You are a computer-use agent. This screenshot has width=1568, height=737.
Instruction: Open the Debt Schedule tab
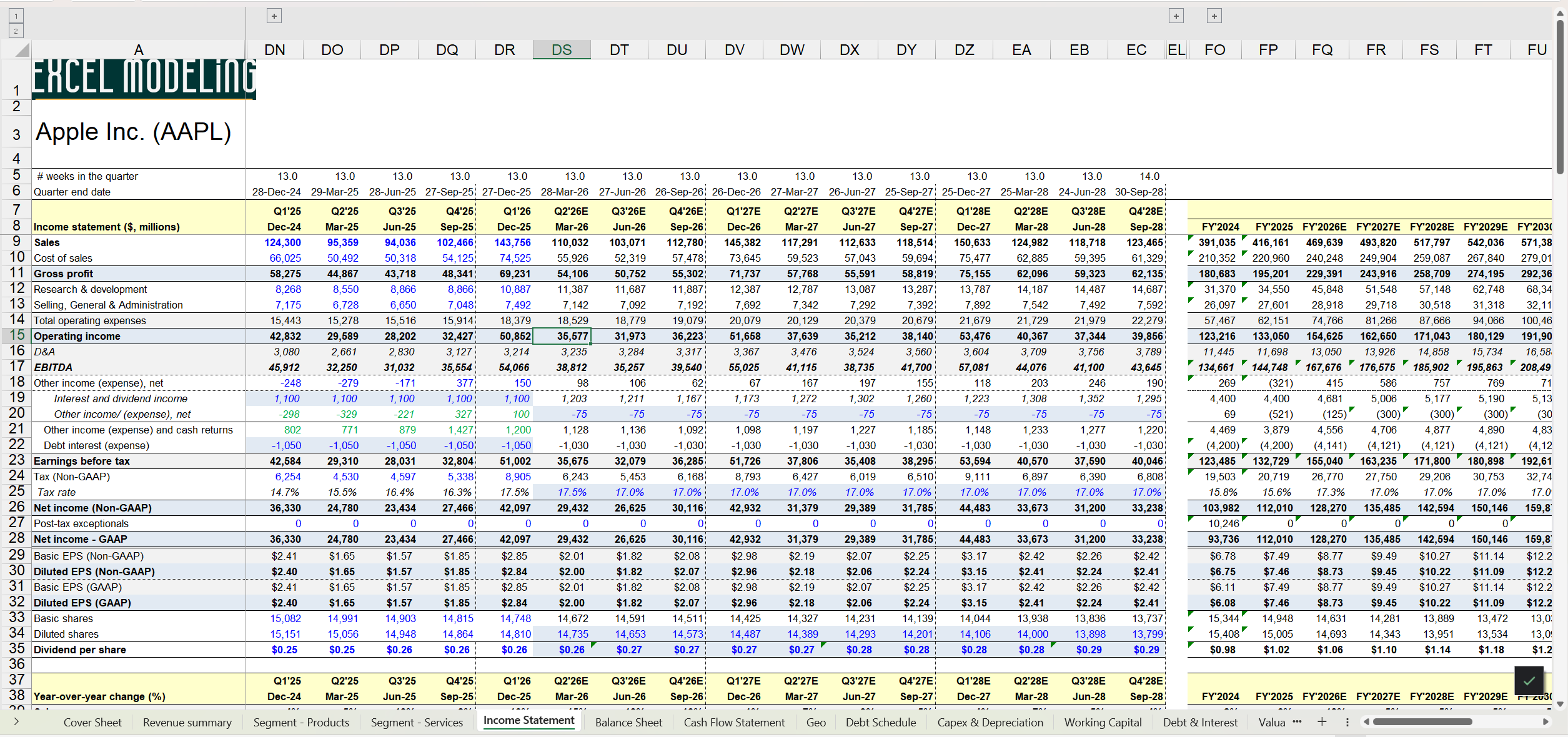tap(881, 722)
